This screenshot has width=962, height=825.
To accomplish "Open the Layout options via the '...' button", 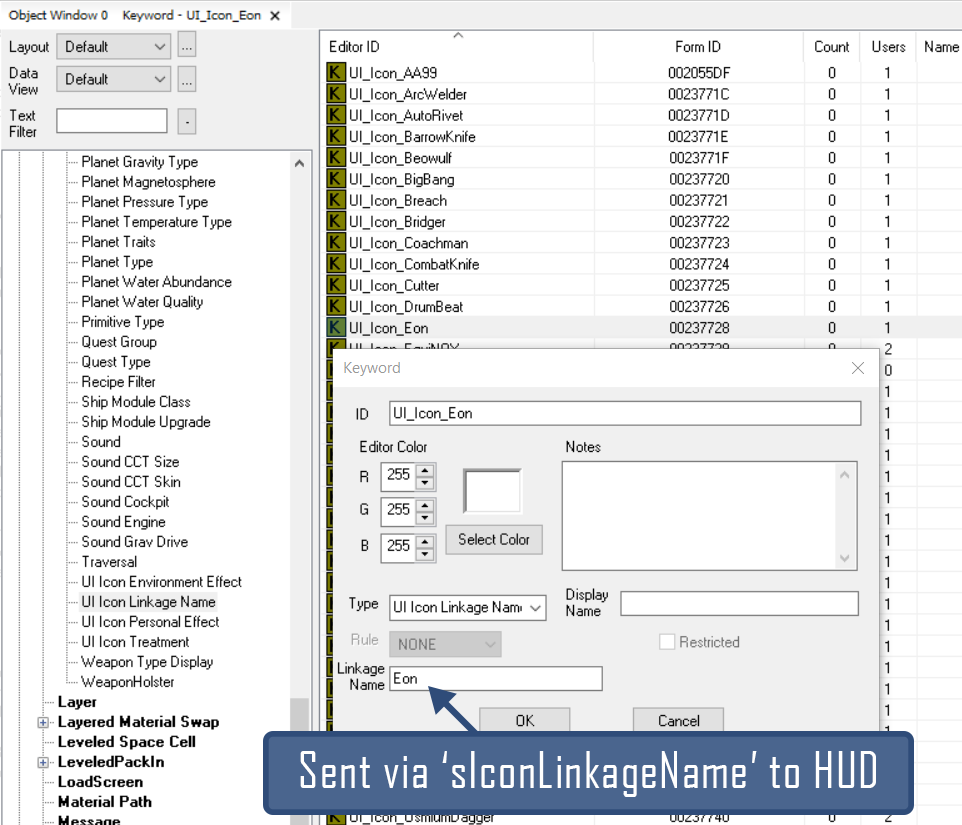I will 186,47.
